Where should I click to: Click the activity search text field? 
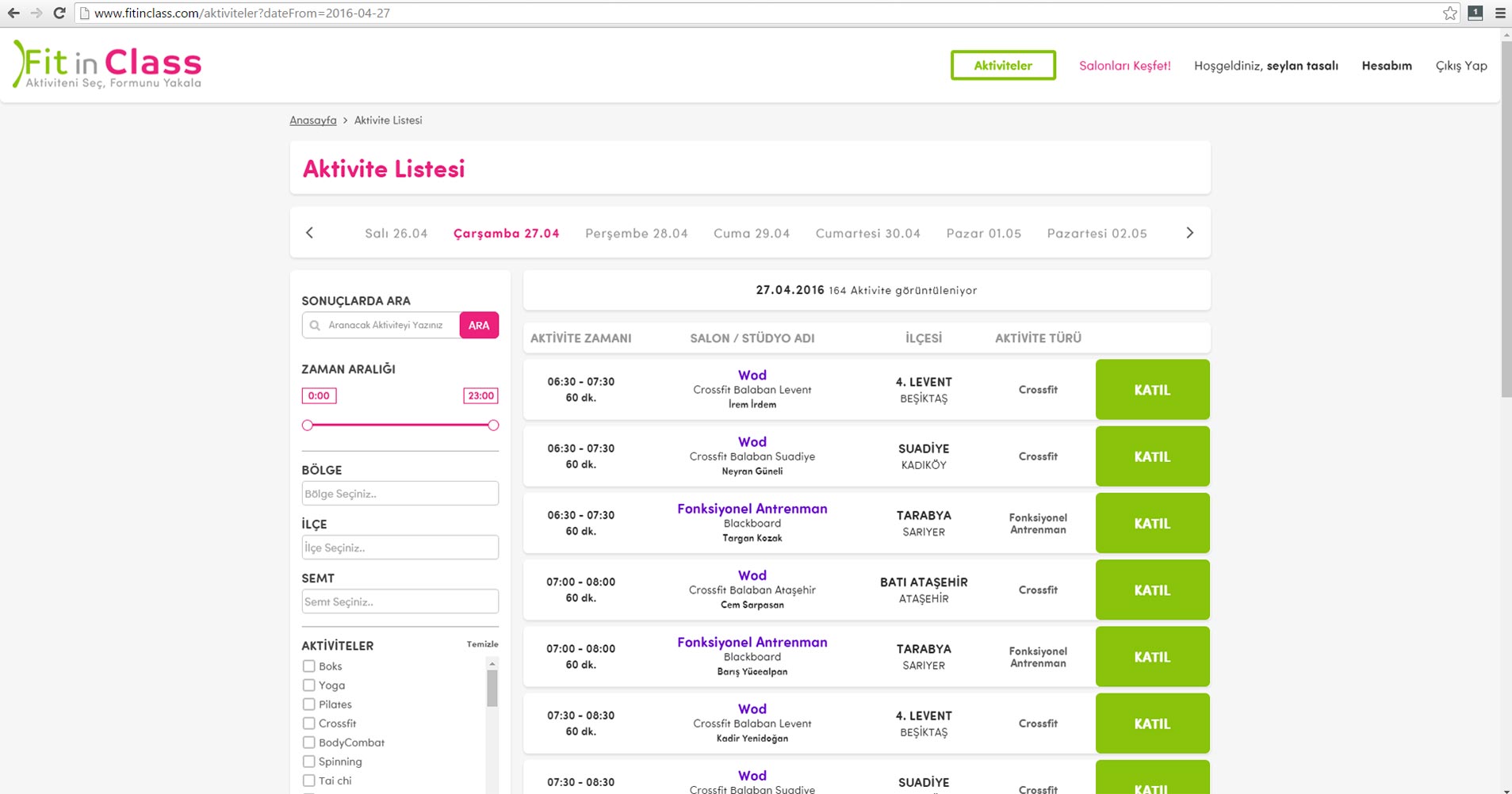(x=389, y=325)
